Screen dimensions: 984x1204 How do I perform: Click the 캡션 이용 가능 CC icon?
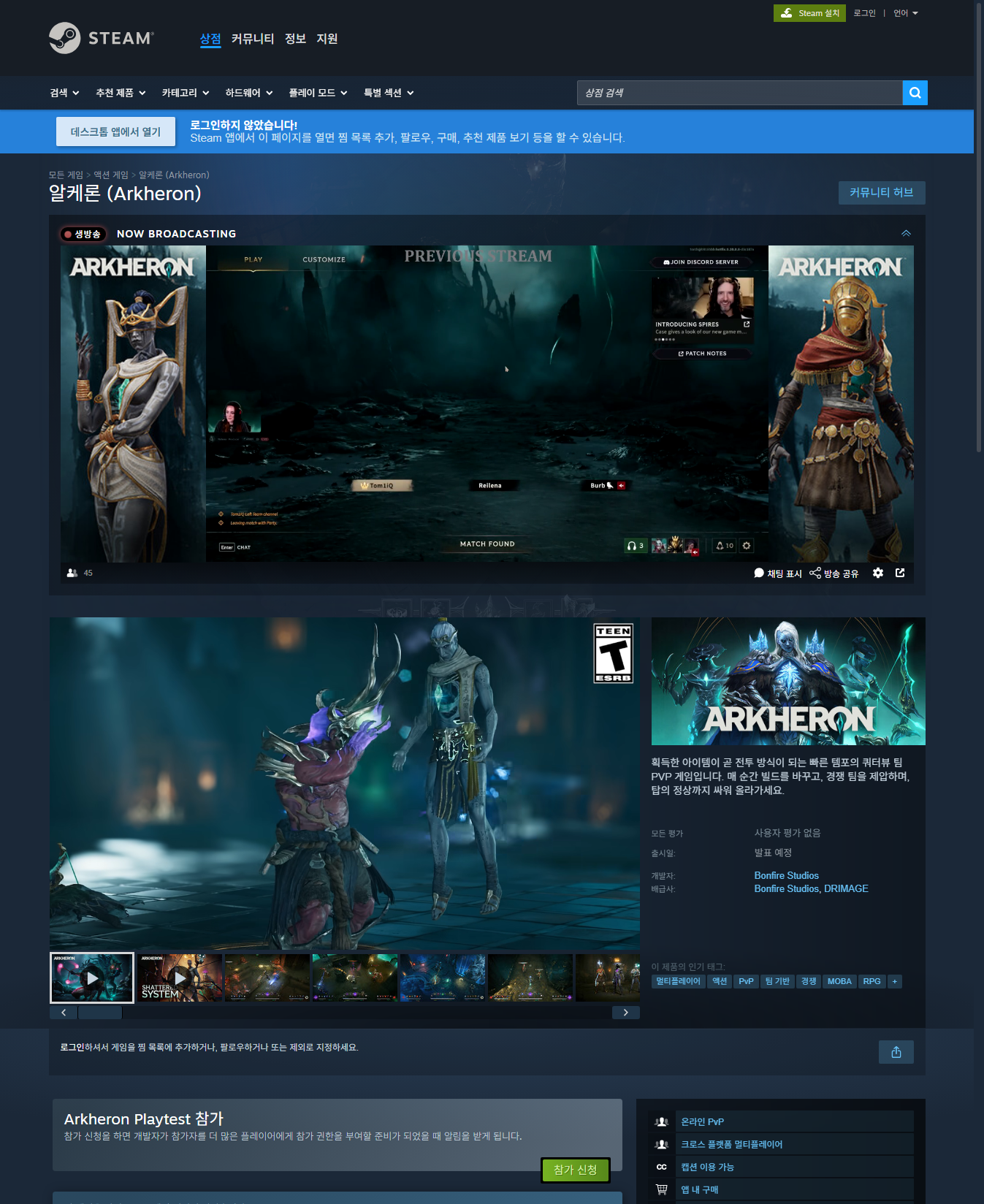tap(662, 1167)
